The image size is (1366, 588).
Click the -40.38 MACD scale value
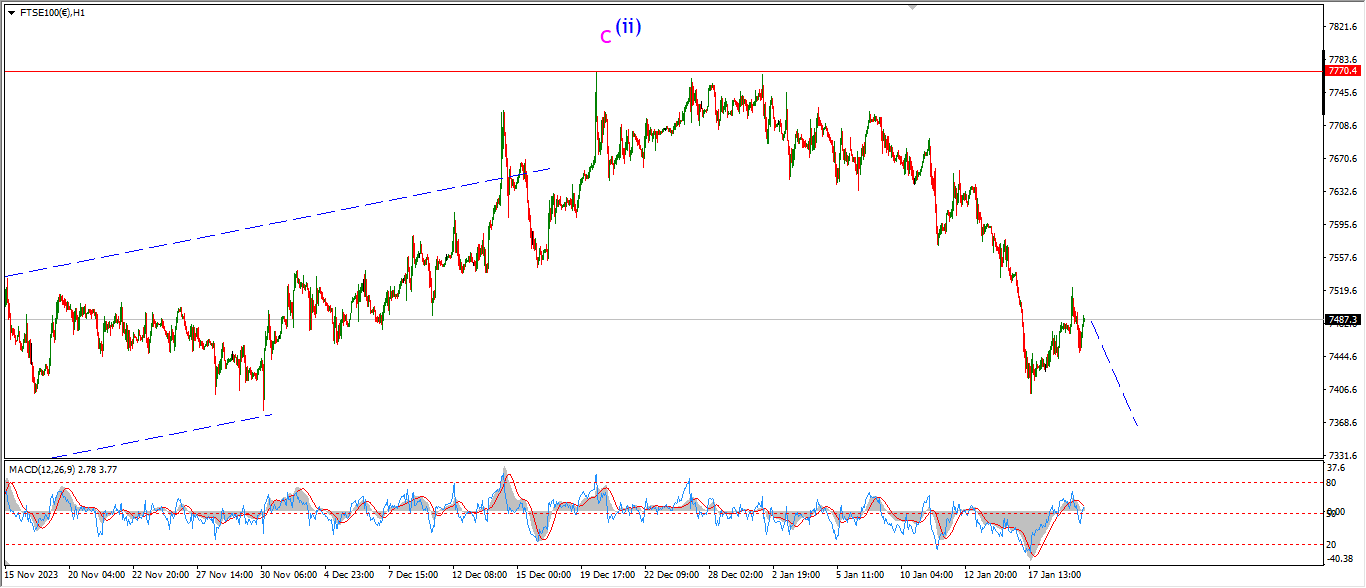(1339, 559)
